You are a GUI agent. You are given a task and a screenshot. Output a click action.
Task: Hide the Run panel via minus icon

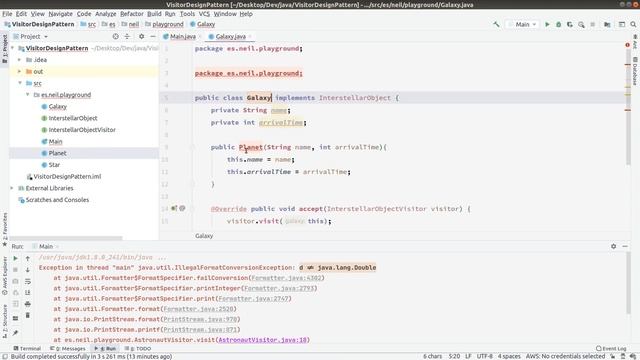pyautogui.click(x=625, y=246)
